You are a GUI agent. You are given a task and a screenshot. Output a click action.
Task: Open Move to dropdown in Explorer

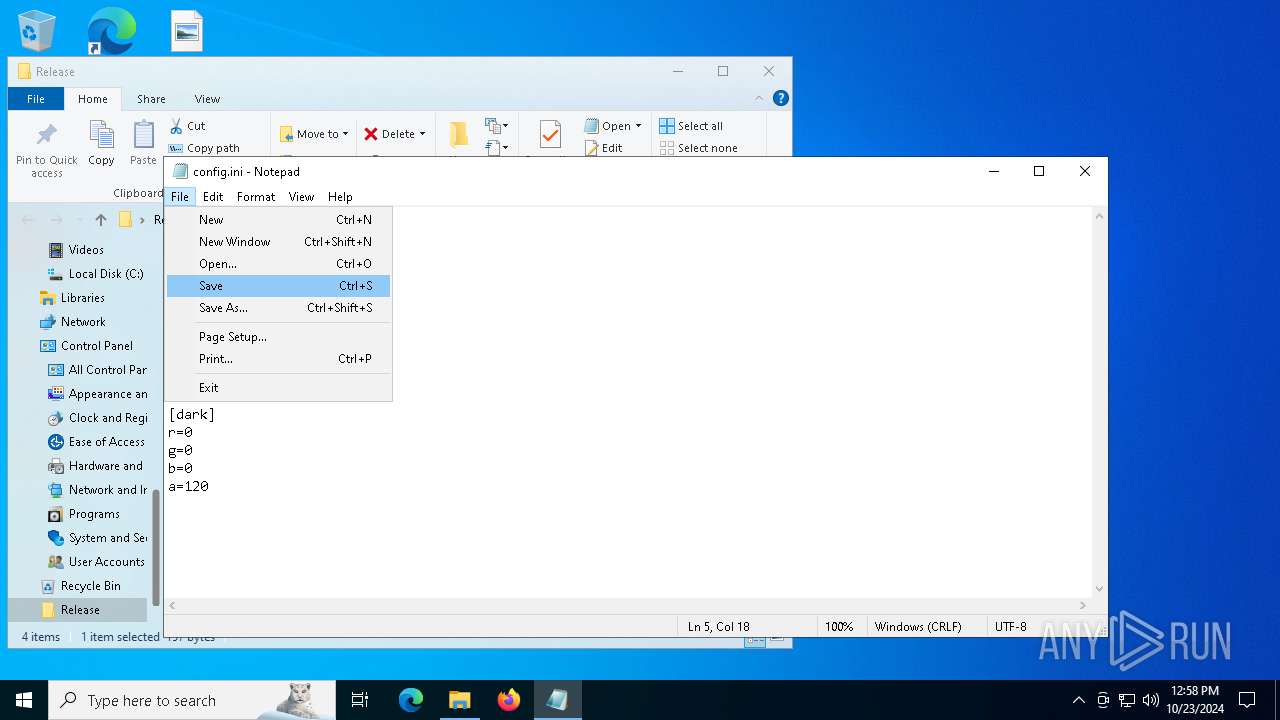[314, 134]
